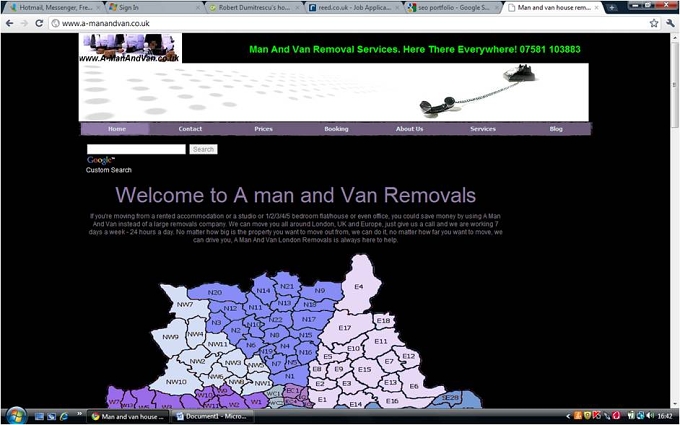680x425 pixels.
Task: Go back with the browser back arrow
Action: 10,23
